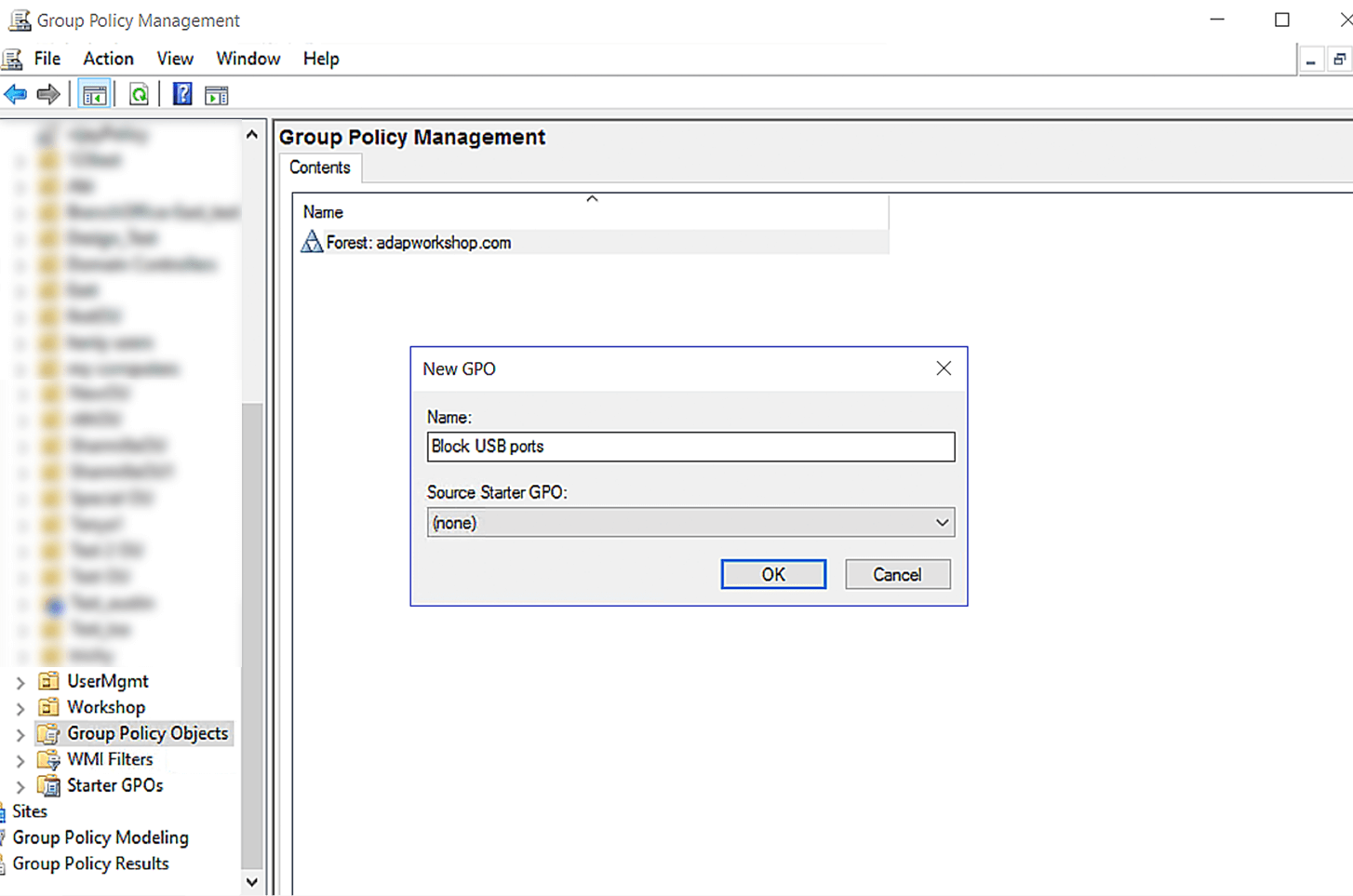Expand the Starter GPOs node
Image resolution: width=1353 pixels, height=896 pixels.
pyautogui.click(x=20, y=786)
